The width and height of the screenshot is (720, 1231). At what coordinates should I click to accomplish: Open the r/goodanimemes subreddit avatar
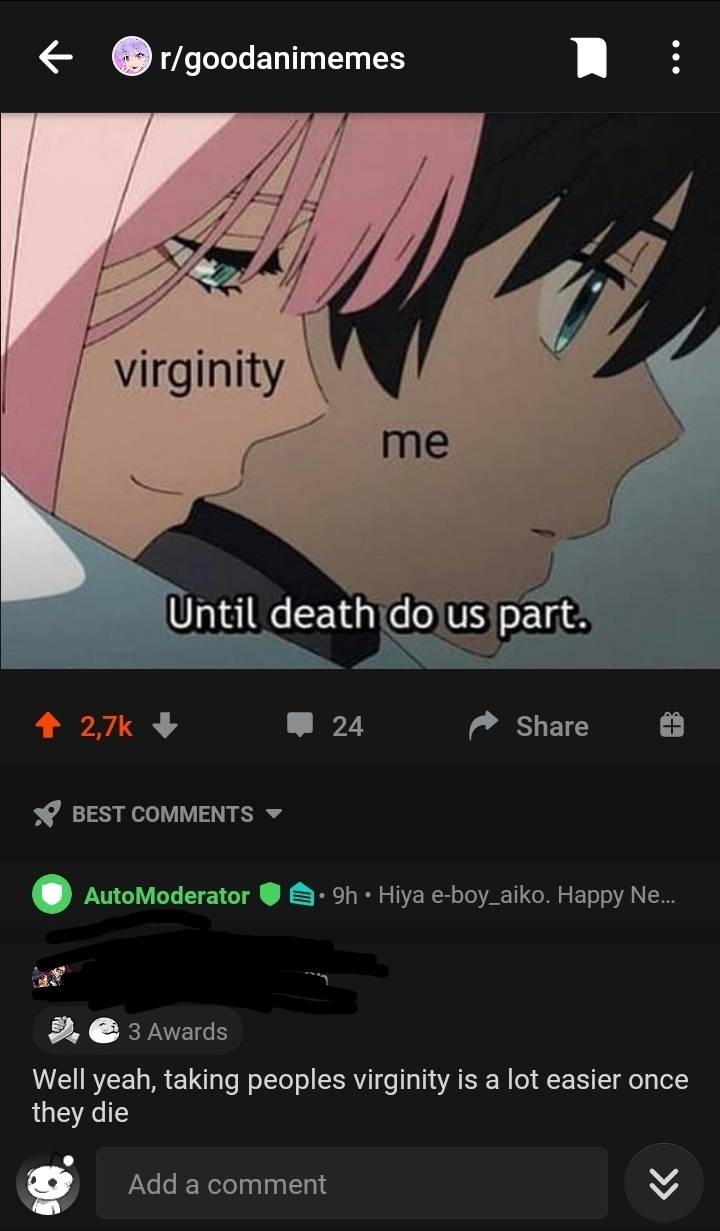(130, 57)
